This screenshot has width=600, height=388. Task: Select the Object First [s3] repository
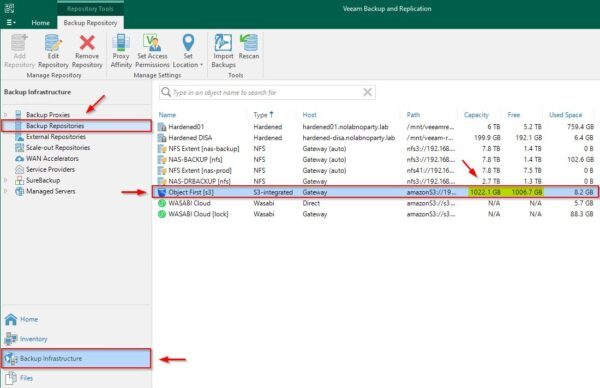pos(375,192)
